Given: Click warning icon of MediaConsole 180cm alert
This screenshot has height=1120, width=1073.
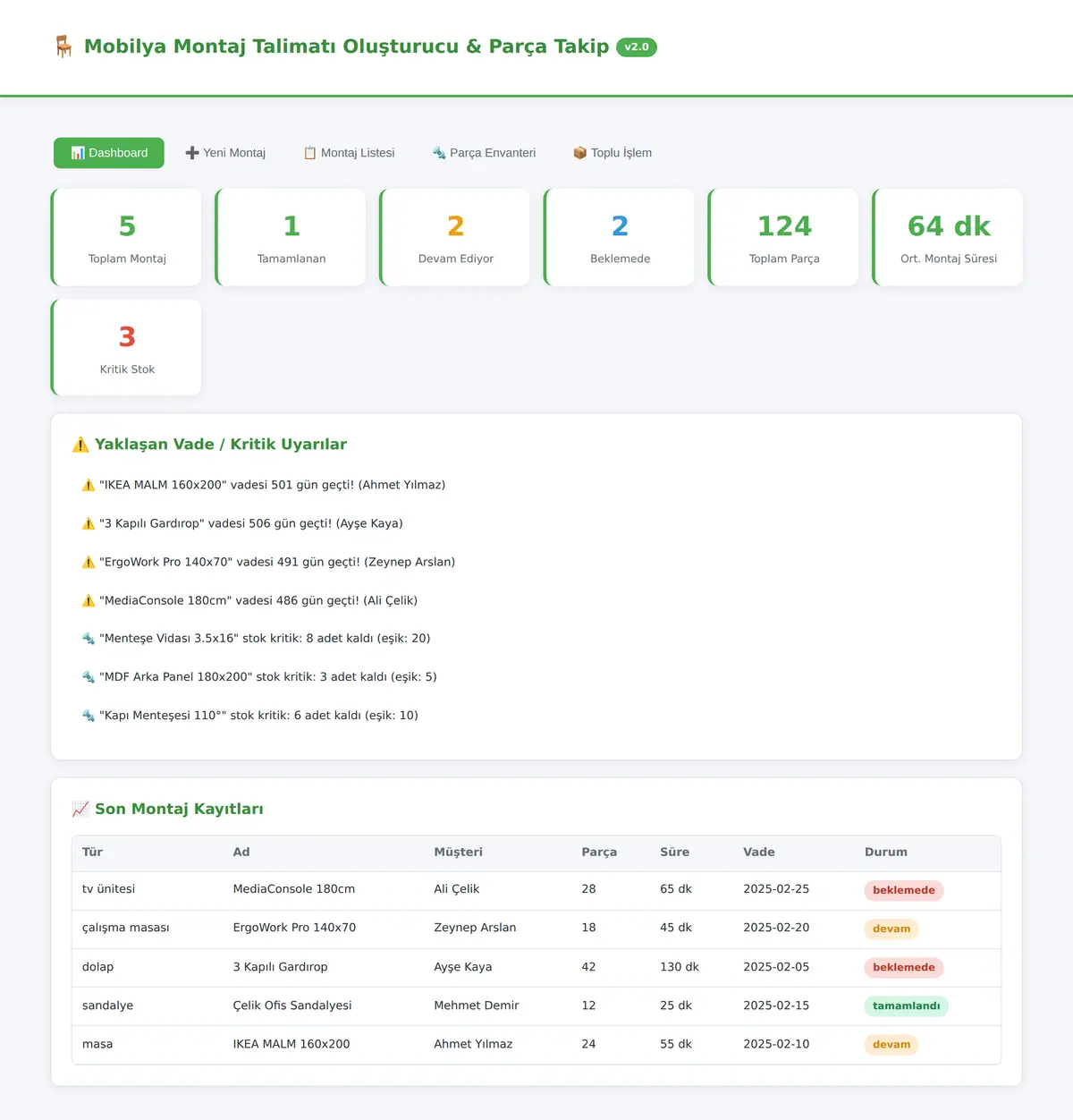Looking at the screenshot, I should (x=89, y=600).
